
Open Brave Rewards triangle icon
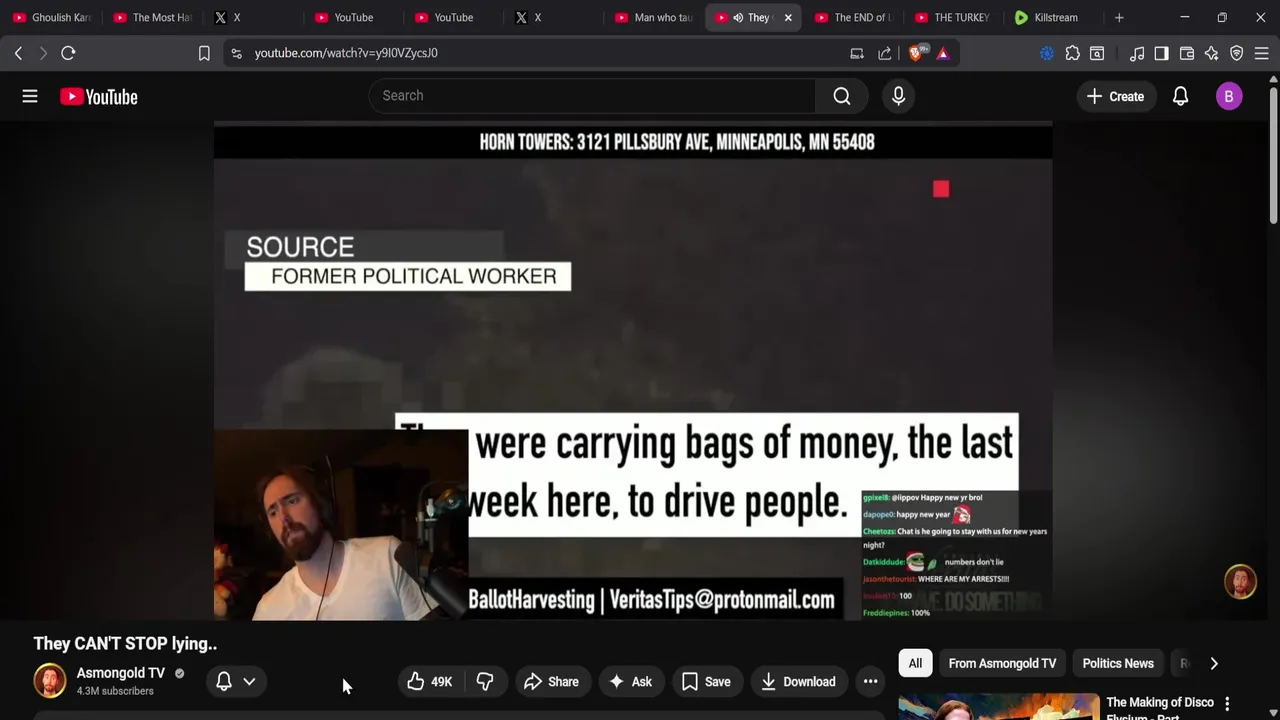943,53
